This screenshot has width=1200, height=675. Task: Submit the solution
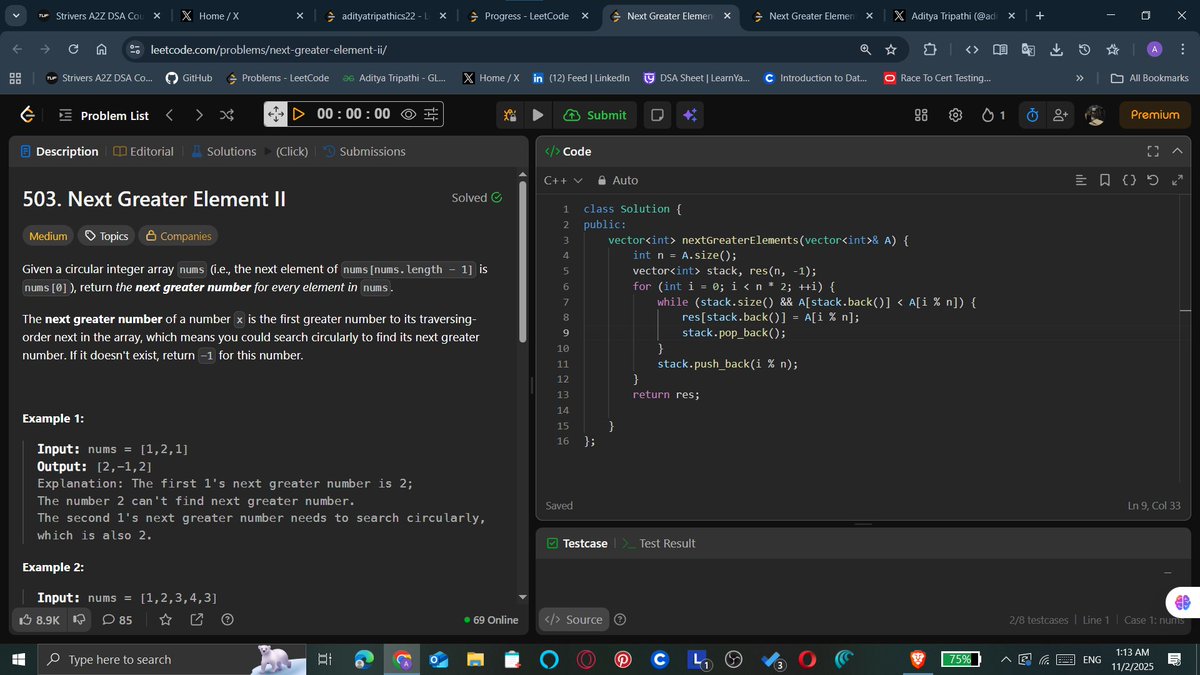tap(595, 115)
